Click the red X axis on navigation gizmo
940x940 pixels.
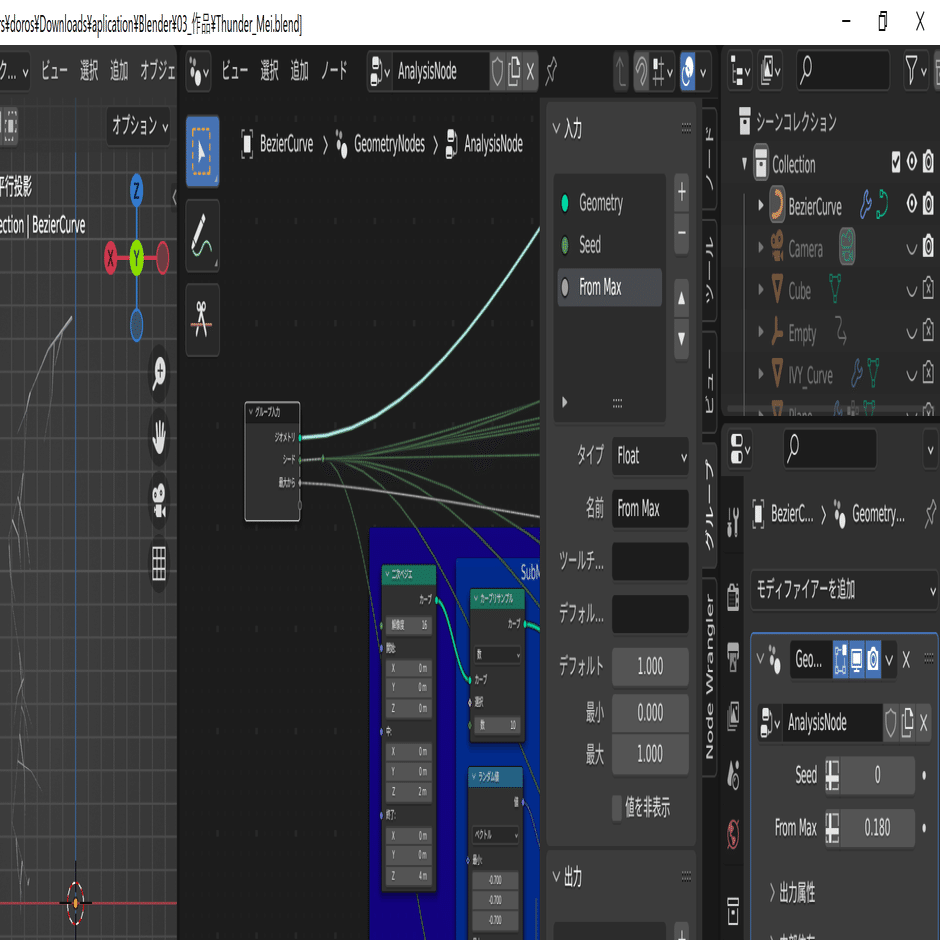tap(110, 258)
